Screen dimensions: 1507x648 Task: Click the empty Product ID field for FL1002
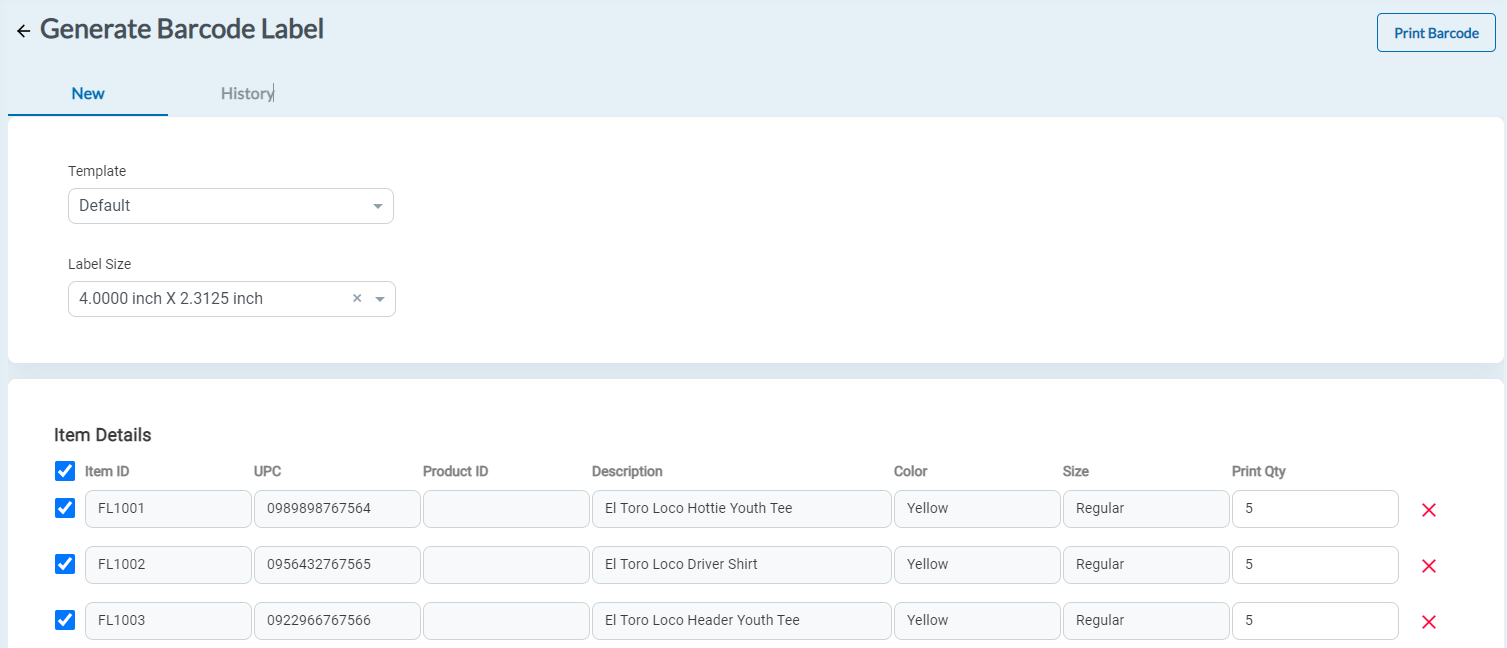point(506,565)
